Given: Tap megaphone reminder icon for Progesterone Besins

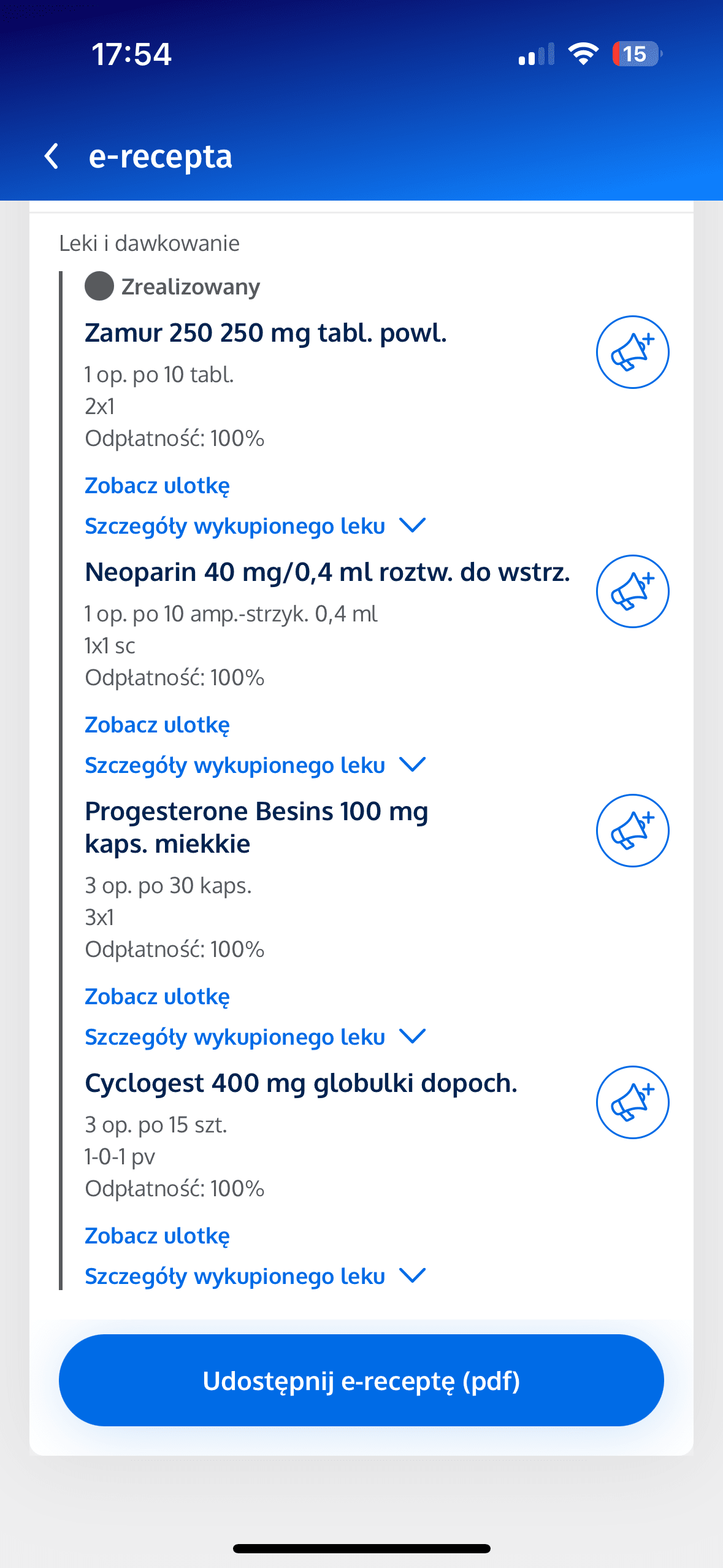Looking at the screenshot, I should tap(632, 831).
